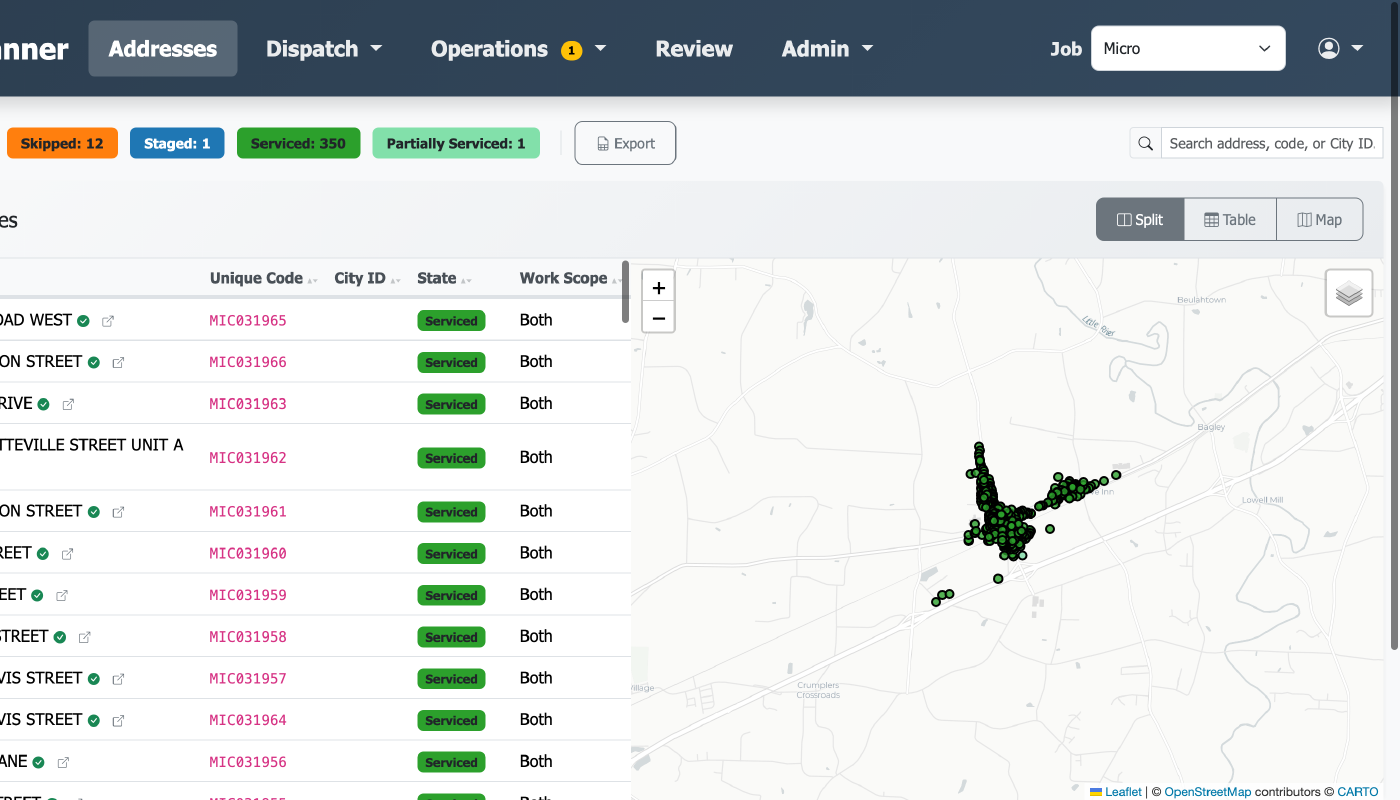The height and width of the screenshot is (800, 1400).
Task: Filter by Skipped: 12 status
Action: (62, 144)
